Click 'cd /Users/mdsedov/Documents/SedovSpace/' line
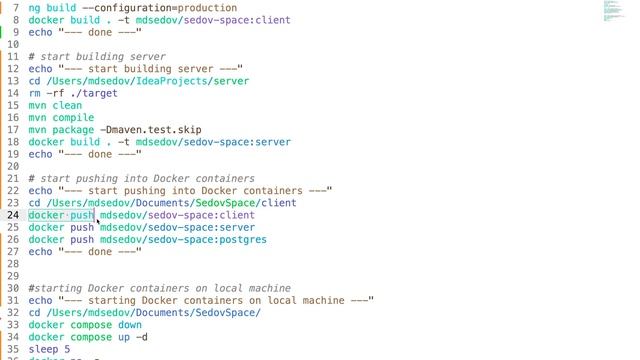Viewport: 640px width, 360px height. coord(144,313)
